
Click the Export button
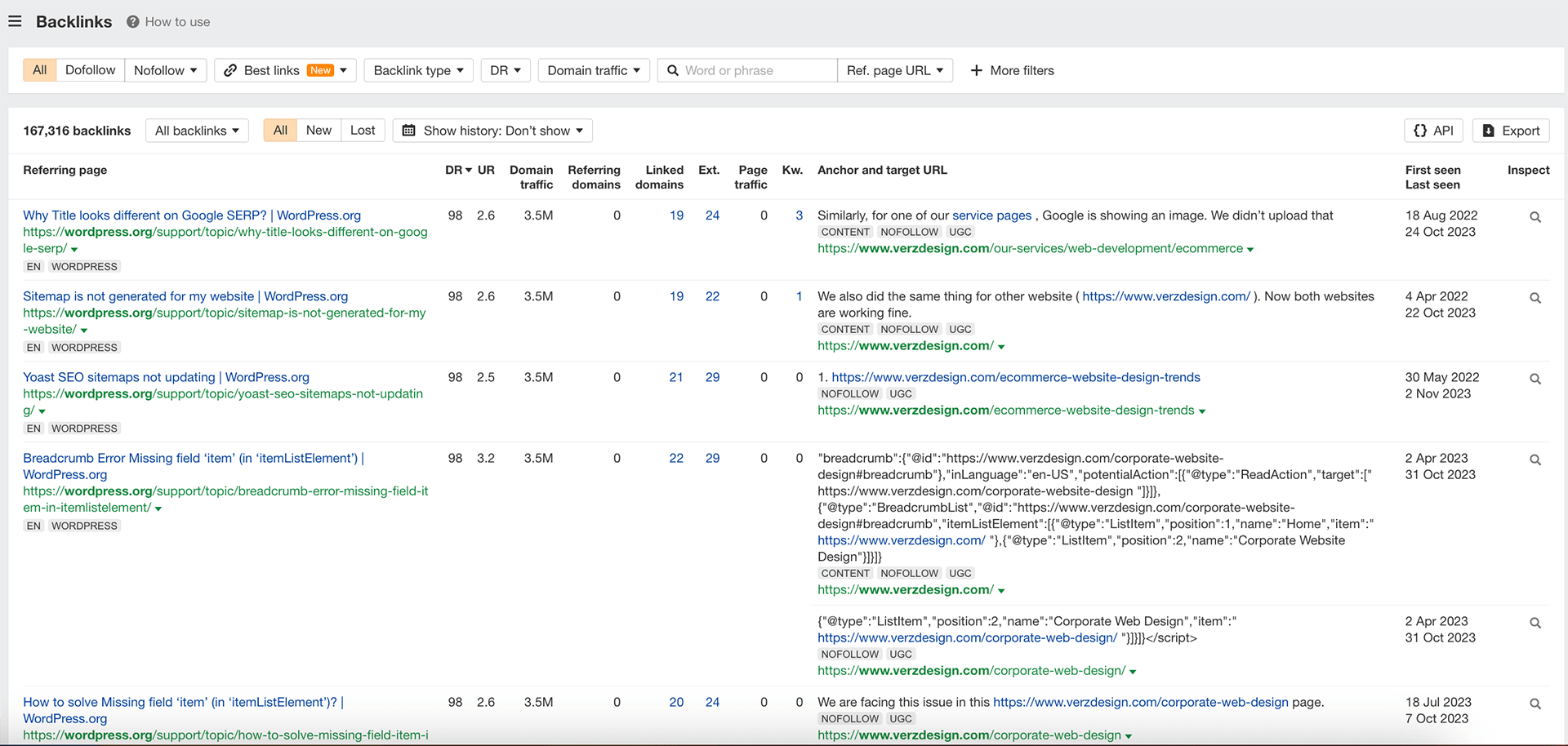click(x=1511, y=131)
